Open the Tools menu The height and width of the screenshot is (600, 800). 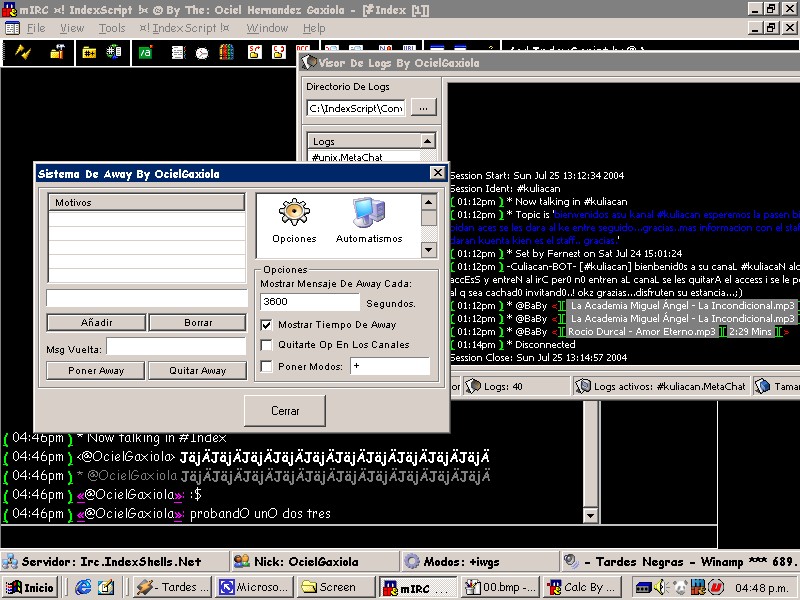coord(112,28)
